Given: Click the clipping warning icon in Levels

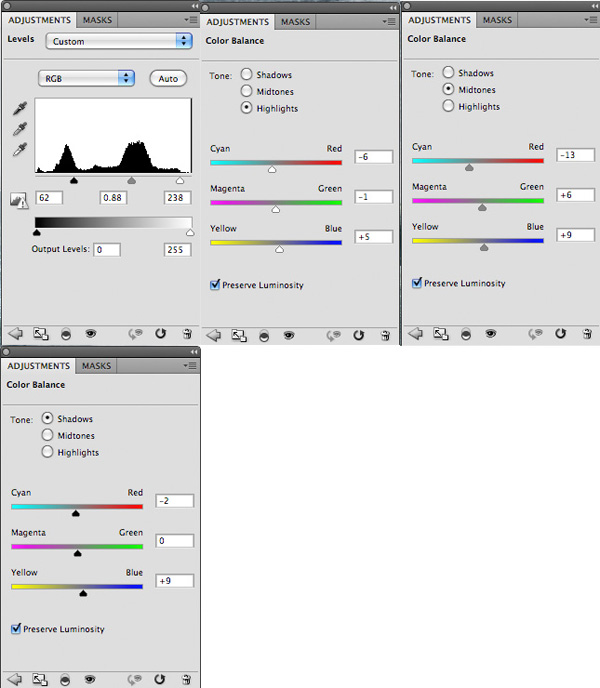Looking at the screenshot, I should click(19, 200).
